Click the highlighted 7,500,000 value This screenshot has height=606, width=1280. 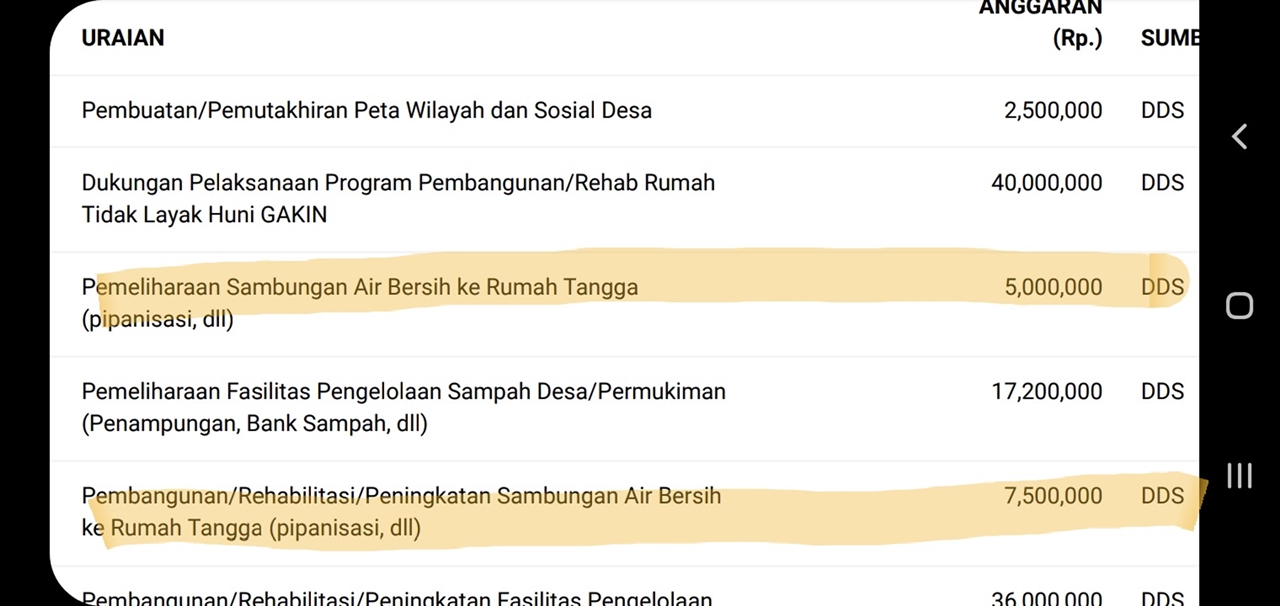click(x=1053, y=495)
